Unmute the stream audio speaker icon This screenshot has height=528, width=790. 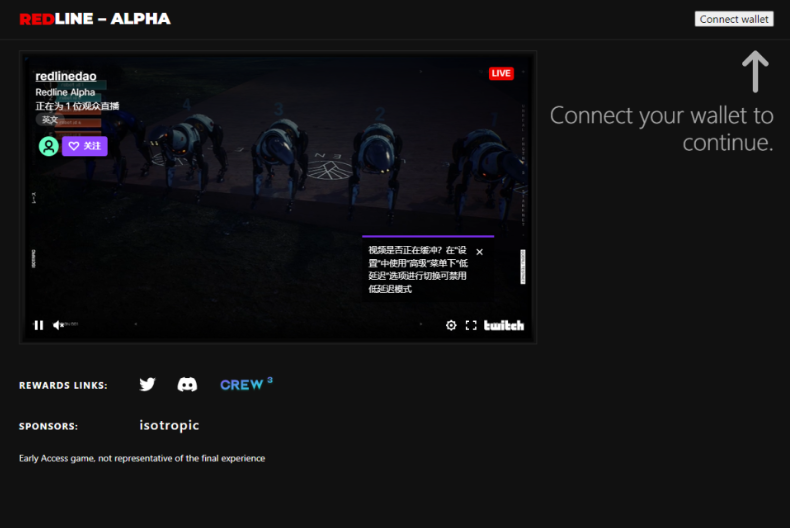pos(58,325)
